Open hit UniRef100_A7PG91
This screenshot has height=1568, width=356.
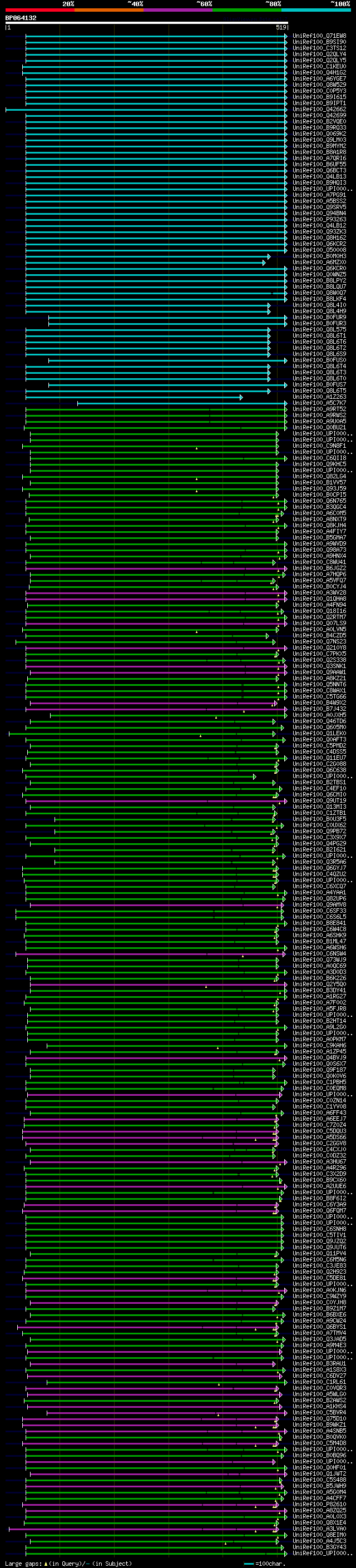coord(319,195)
